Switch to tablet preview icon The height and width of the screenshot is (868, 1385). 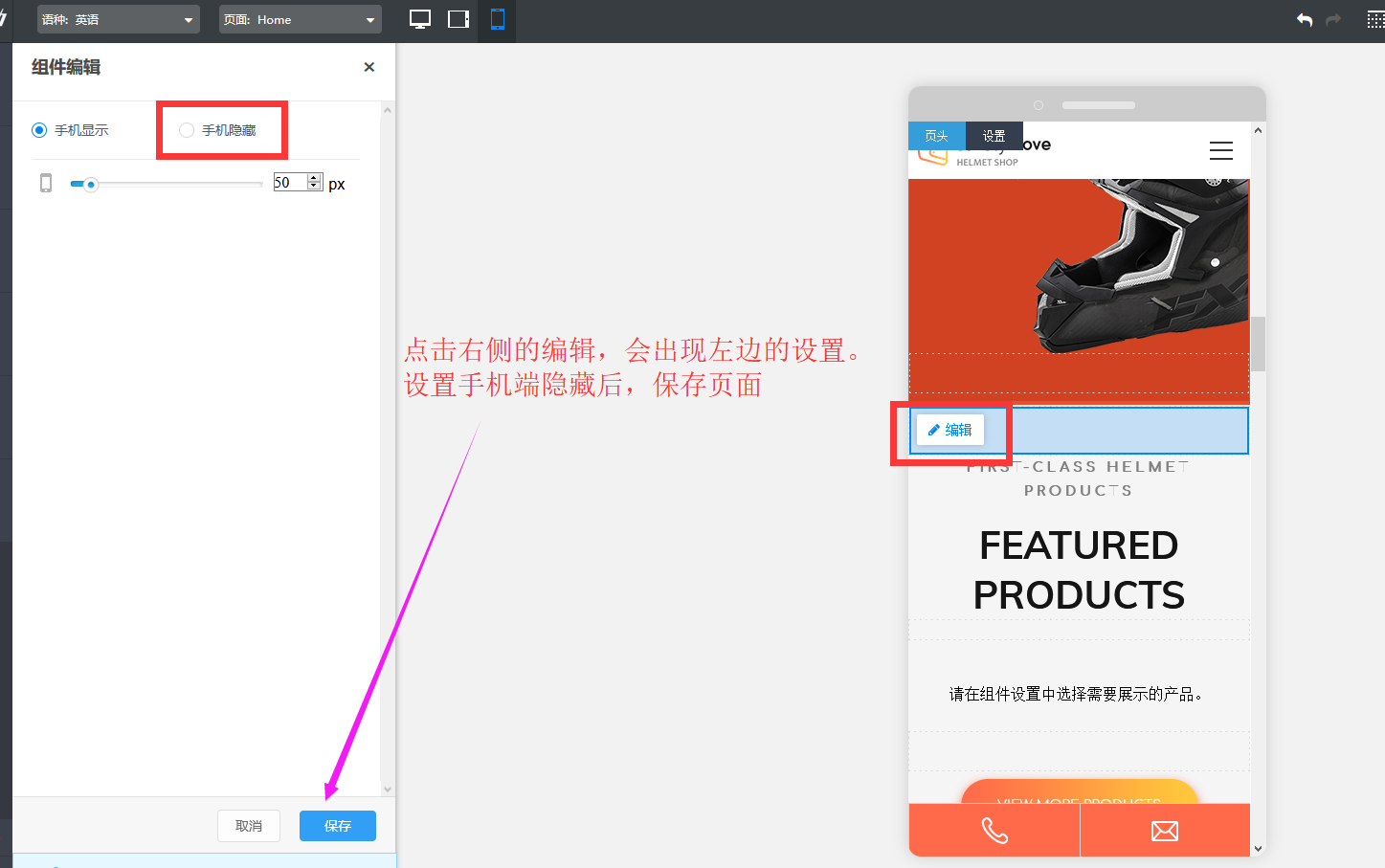coord(458,19)
